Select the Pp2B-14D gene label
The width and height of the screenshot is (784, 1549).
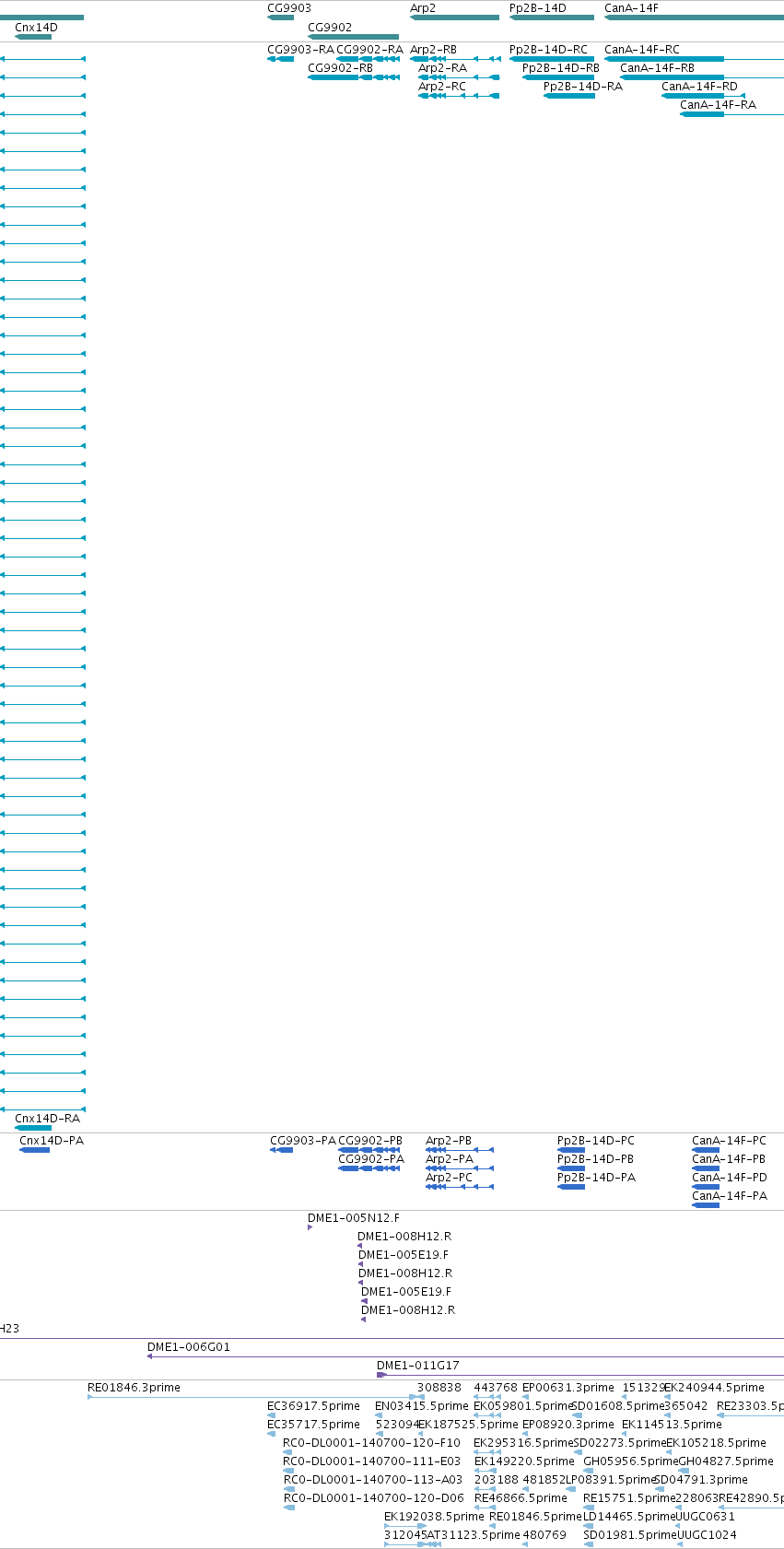(538, 8)
